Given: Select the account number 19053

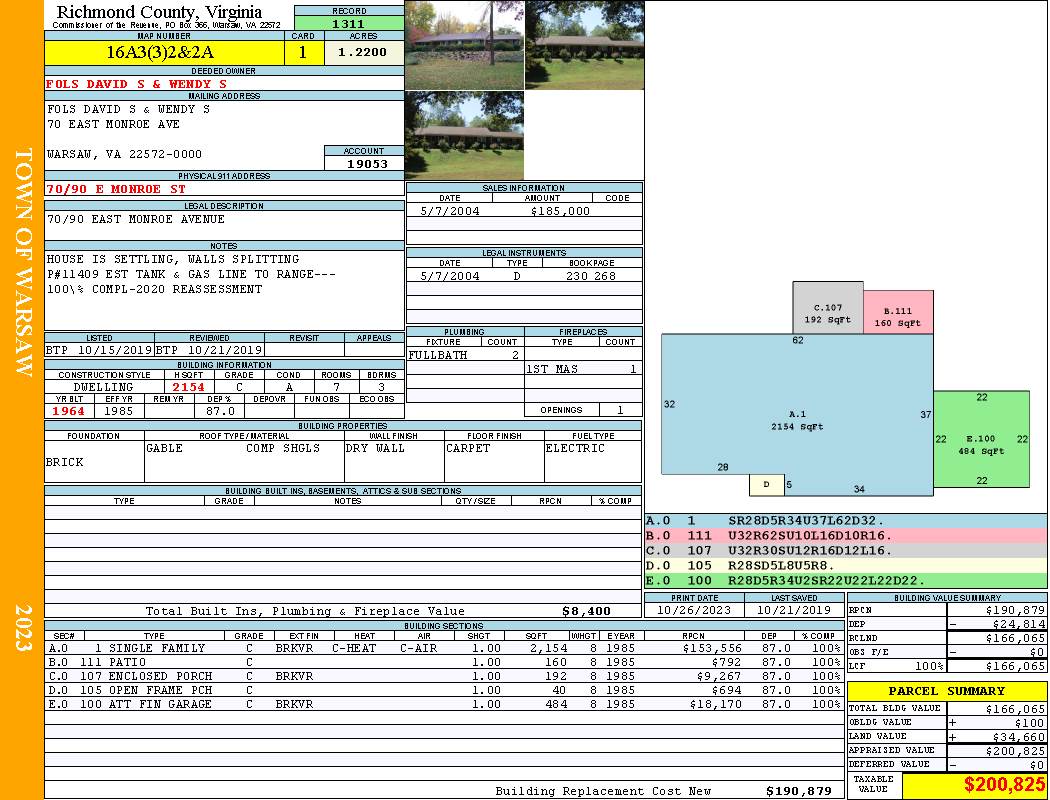Looking at the screenshot, I should tap(364, 164).
